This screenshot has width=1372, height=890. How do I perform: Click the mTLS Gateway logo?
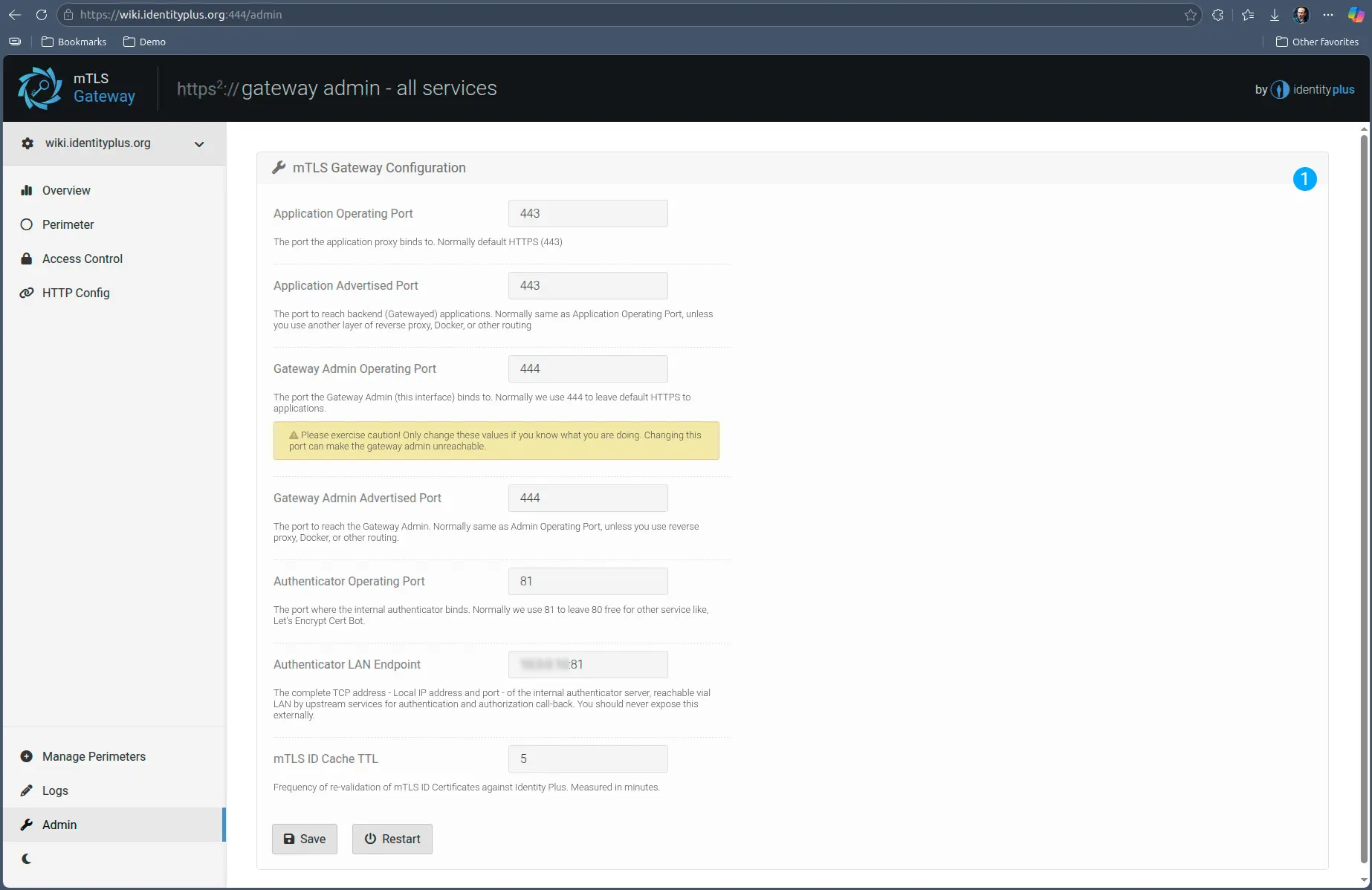tap(40, 88)
